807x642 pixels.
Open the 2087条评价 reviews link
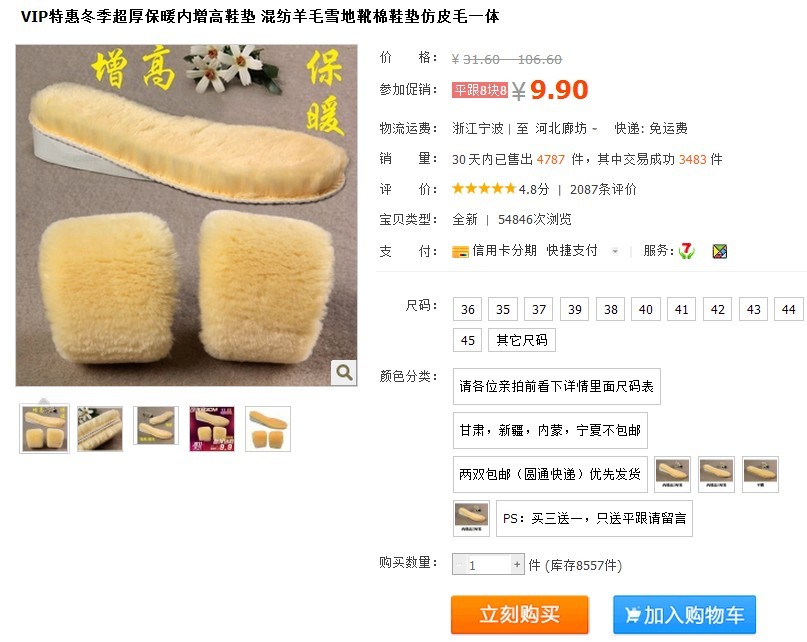click(603, 189)
